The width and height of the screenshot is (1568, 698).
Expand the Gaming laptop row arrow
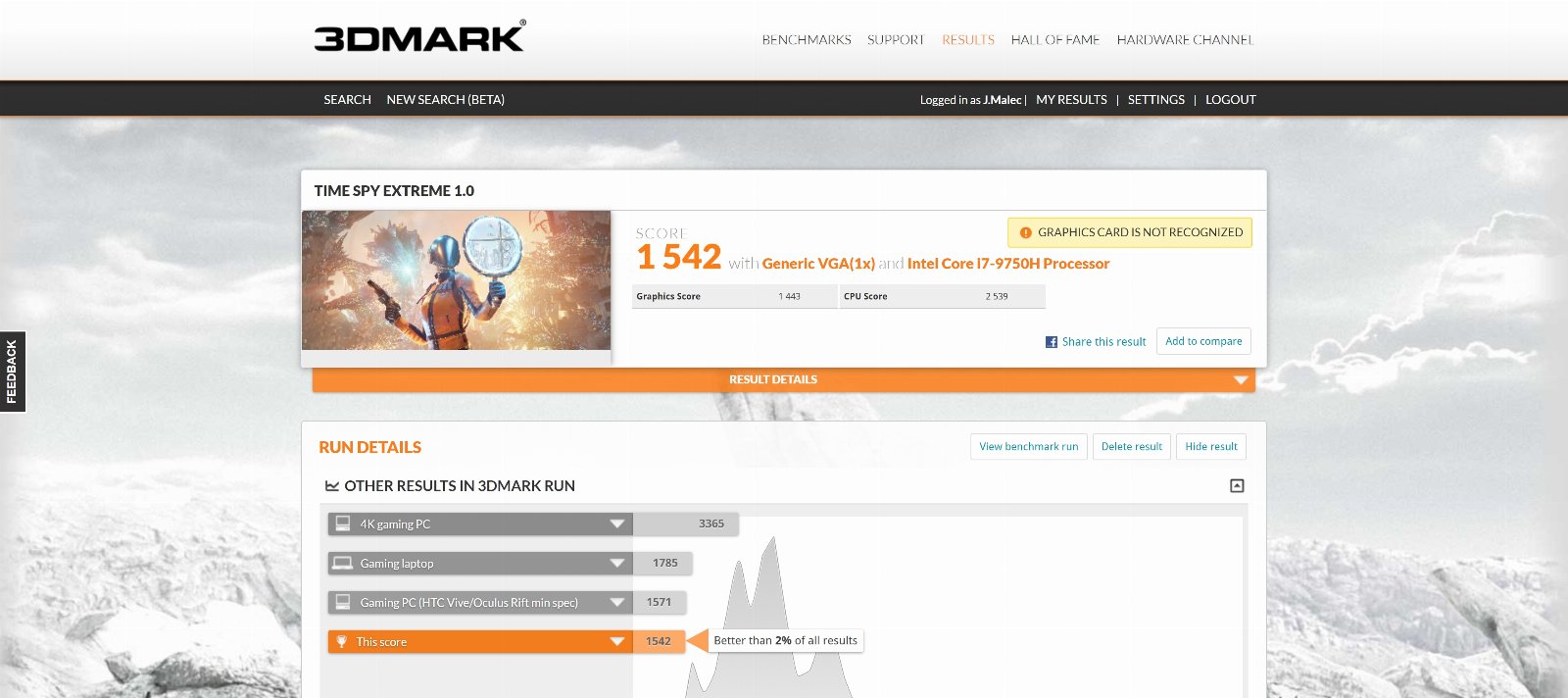coord(617,564)
